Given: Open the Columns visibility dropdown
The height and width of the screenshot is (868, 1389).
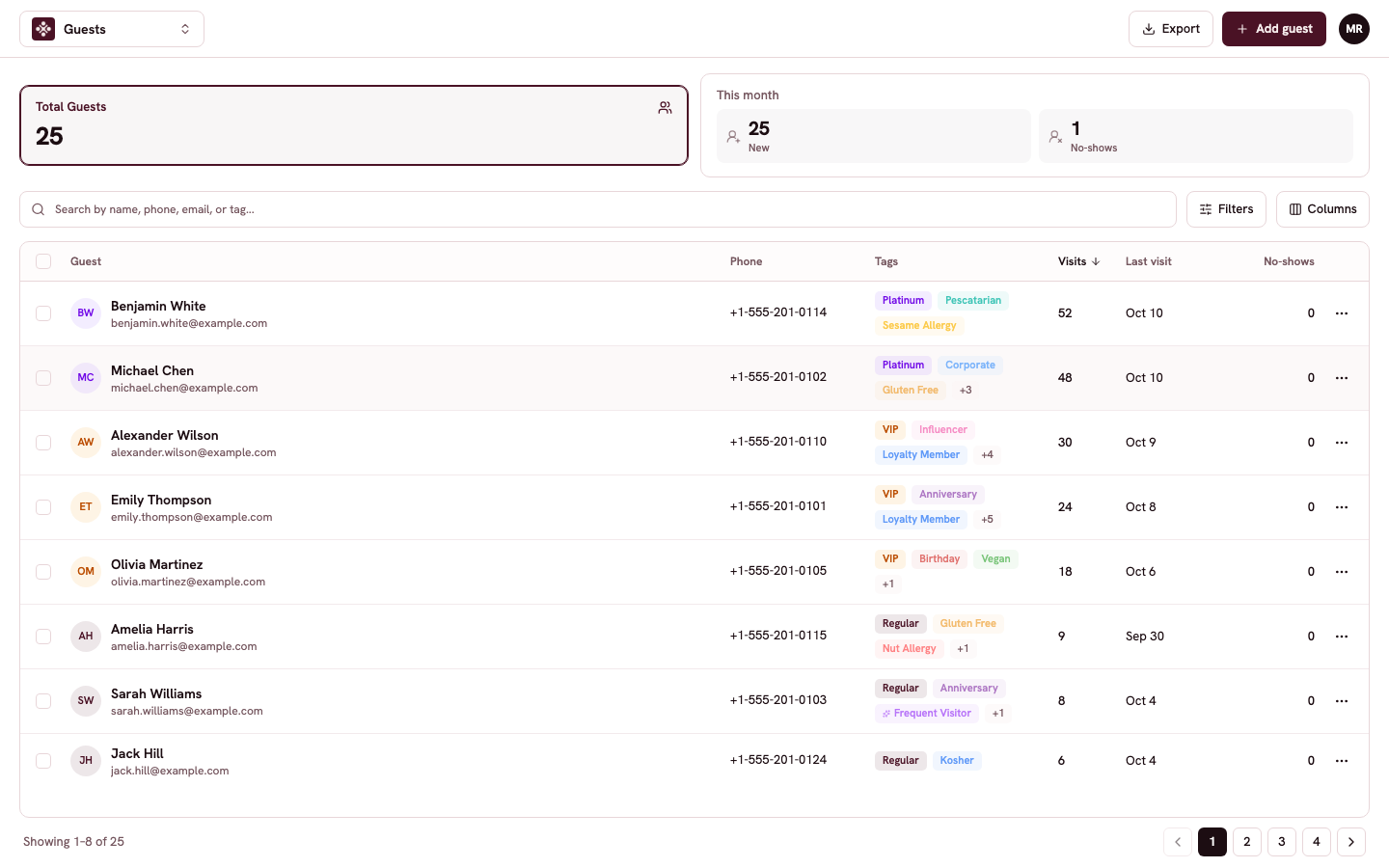Looking at the screenshot, I should (1322, 209).
